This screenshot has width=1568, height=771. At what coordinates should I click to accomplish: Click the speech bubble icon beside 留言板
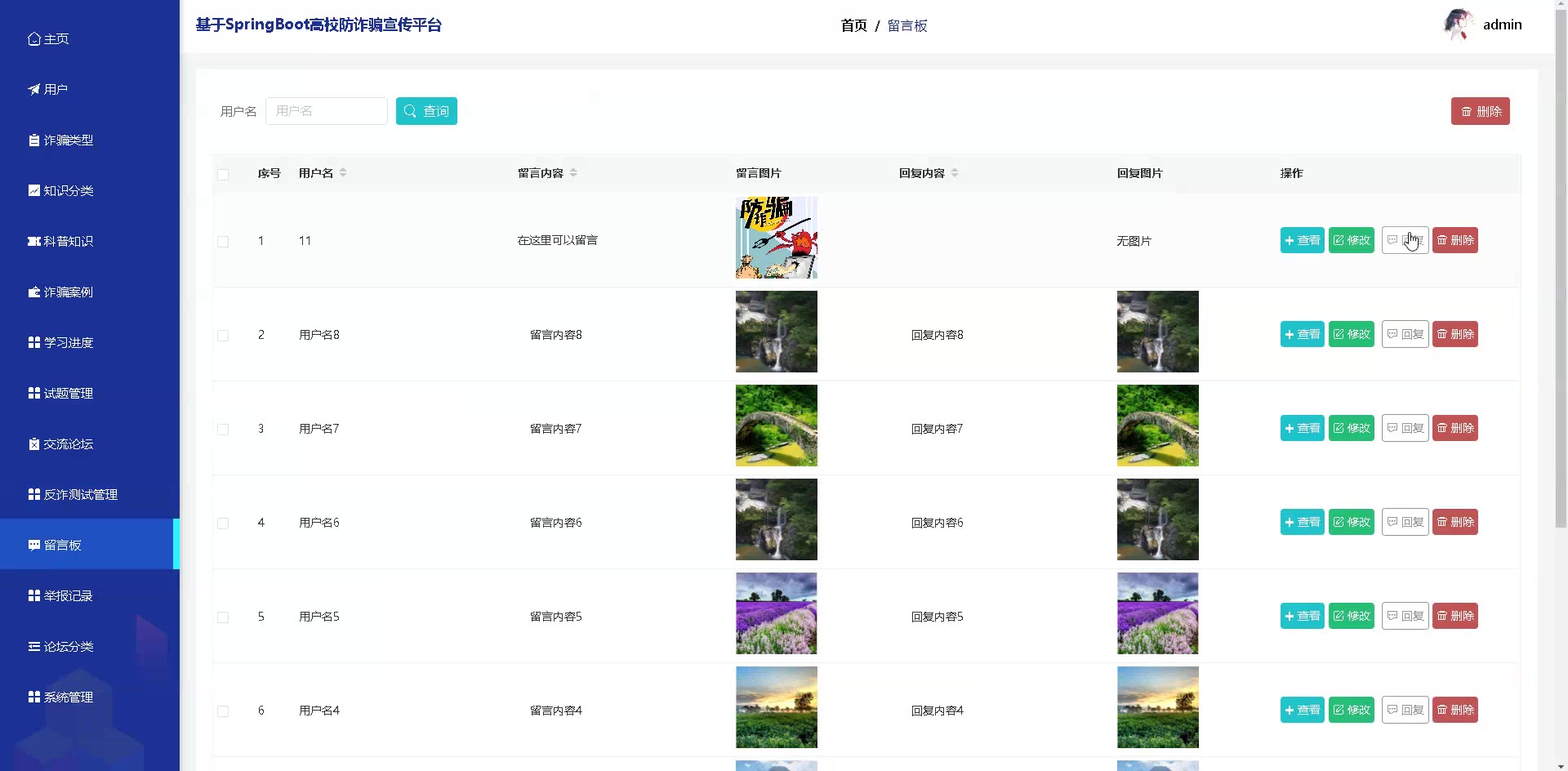[33, 545]
